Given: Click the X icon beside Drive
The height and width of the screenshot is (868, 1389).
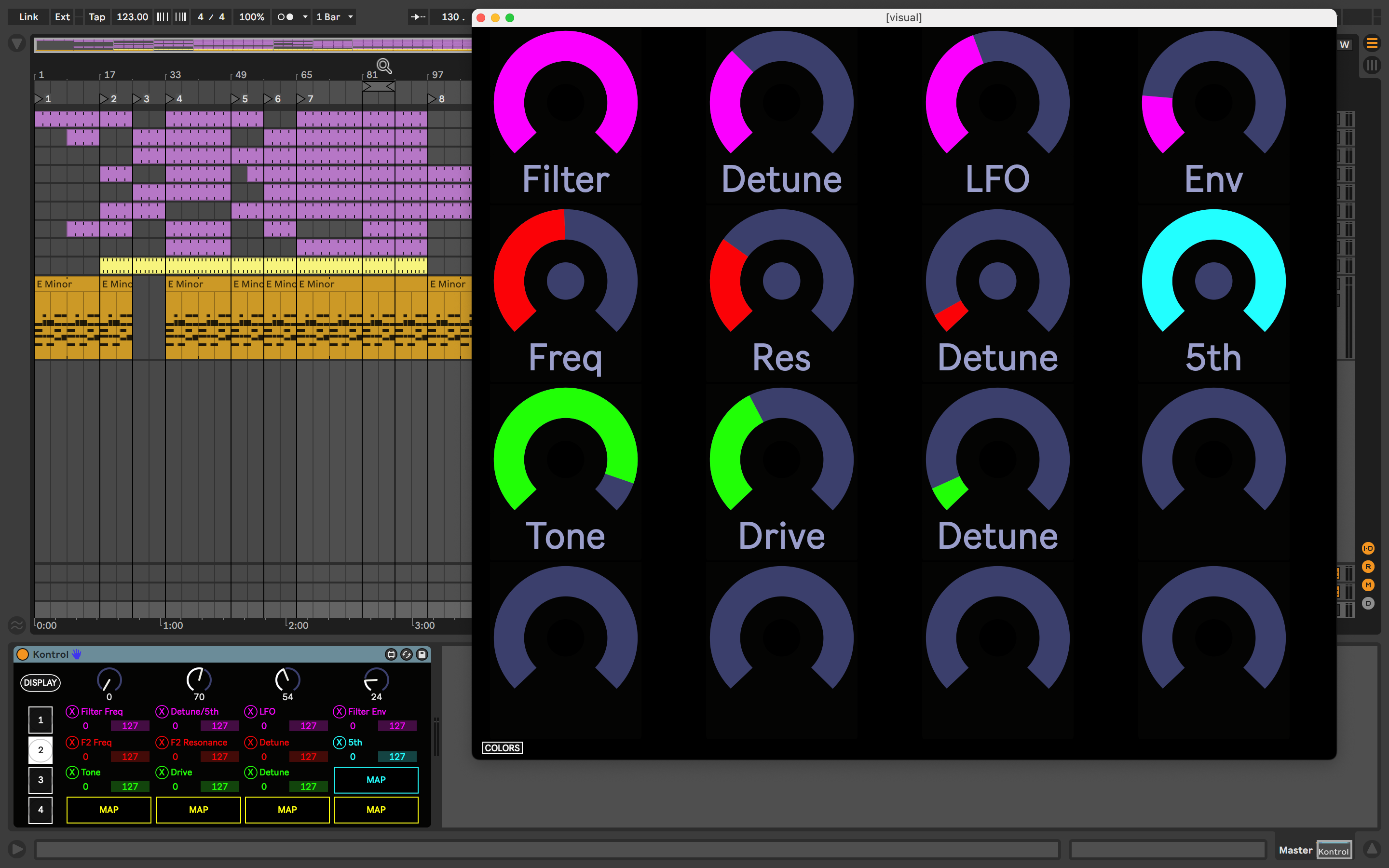Looking at the screenshot, I should [x=162, y=772].
